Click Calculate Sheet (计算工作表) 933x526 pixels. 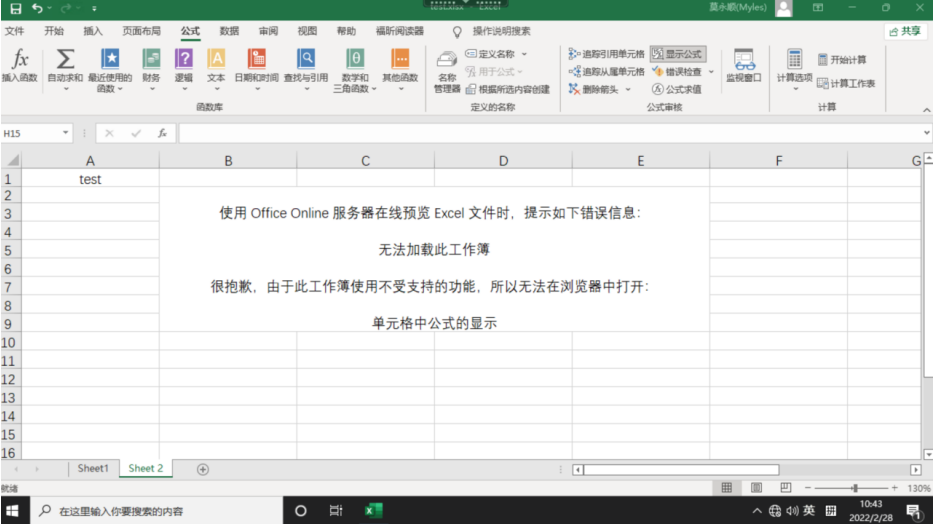tap(846, 83)
